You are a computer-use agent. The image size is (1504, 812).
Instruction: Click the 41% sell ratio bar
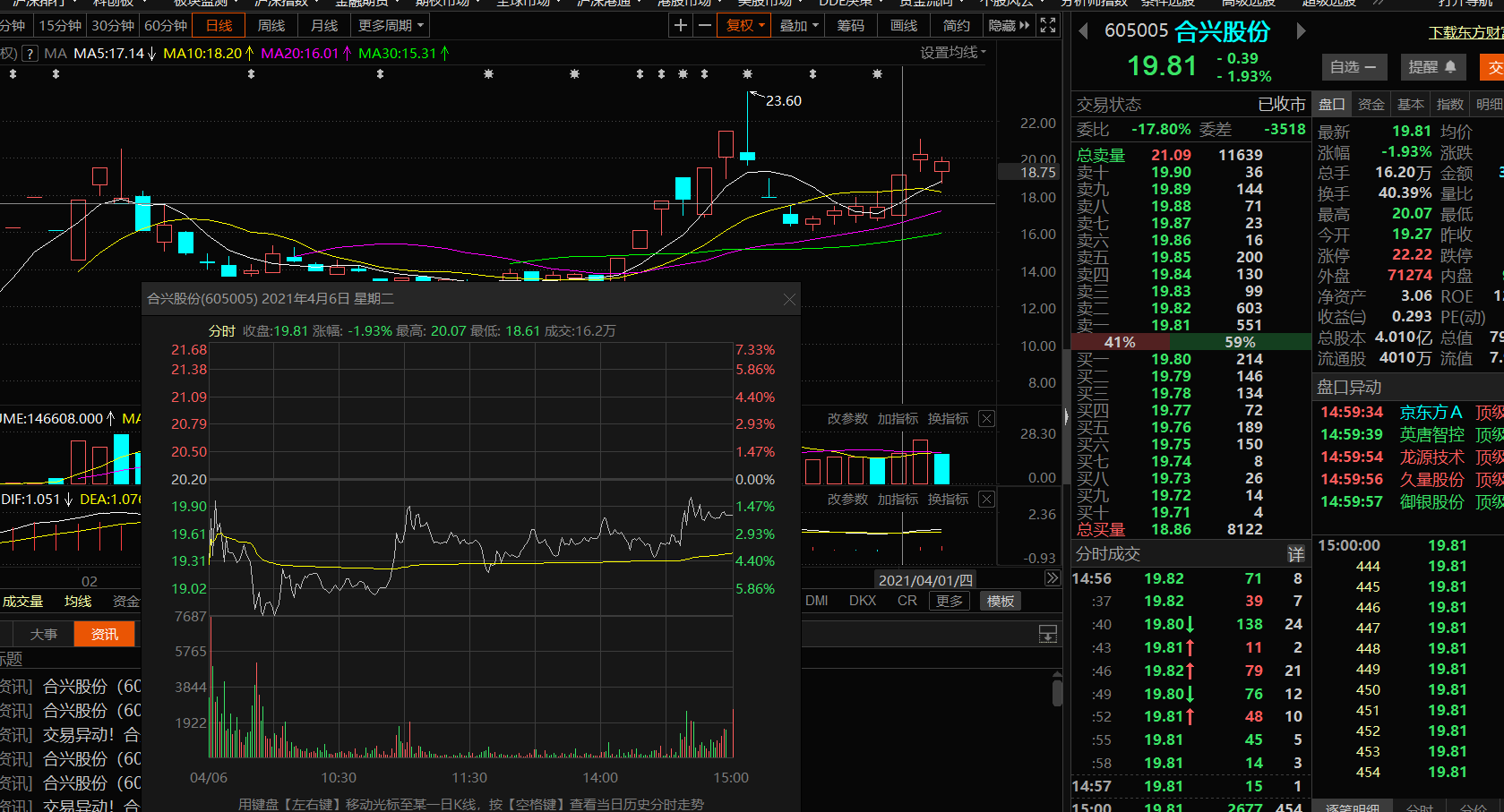point(1120,342)
